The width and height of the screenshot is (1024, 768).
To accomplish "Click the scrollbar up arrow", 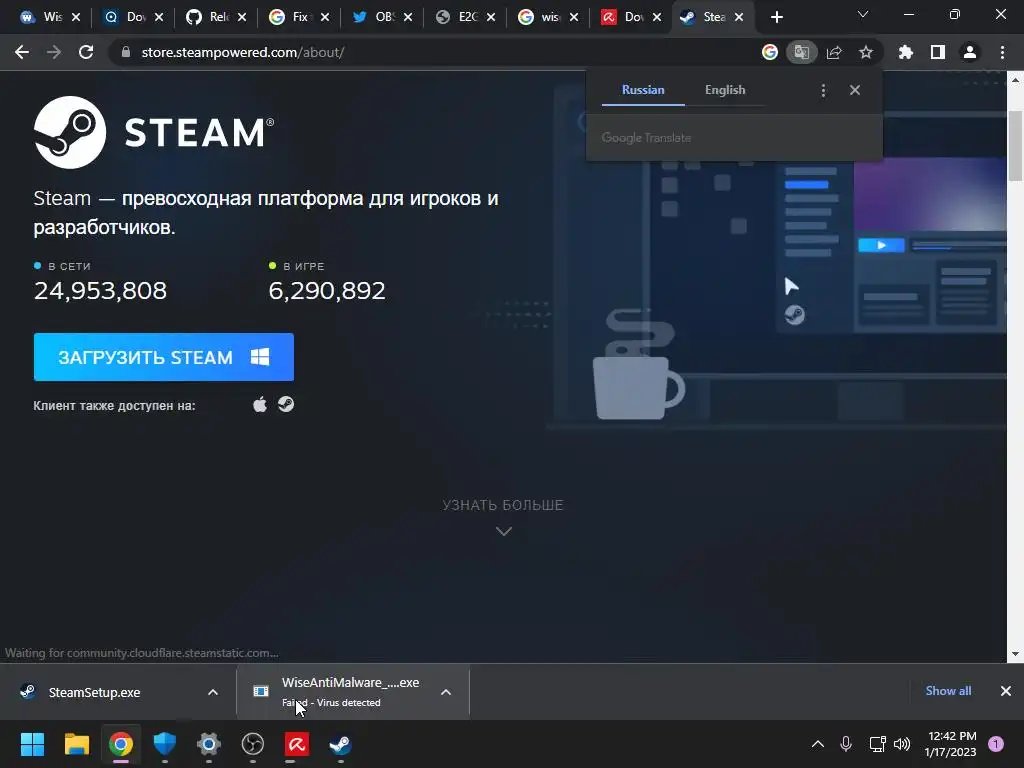I will coord(1014,80).
